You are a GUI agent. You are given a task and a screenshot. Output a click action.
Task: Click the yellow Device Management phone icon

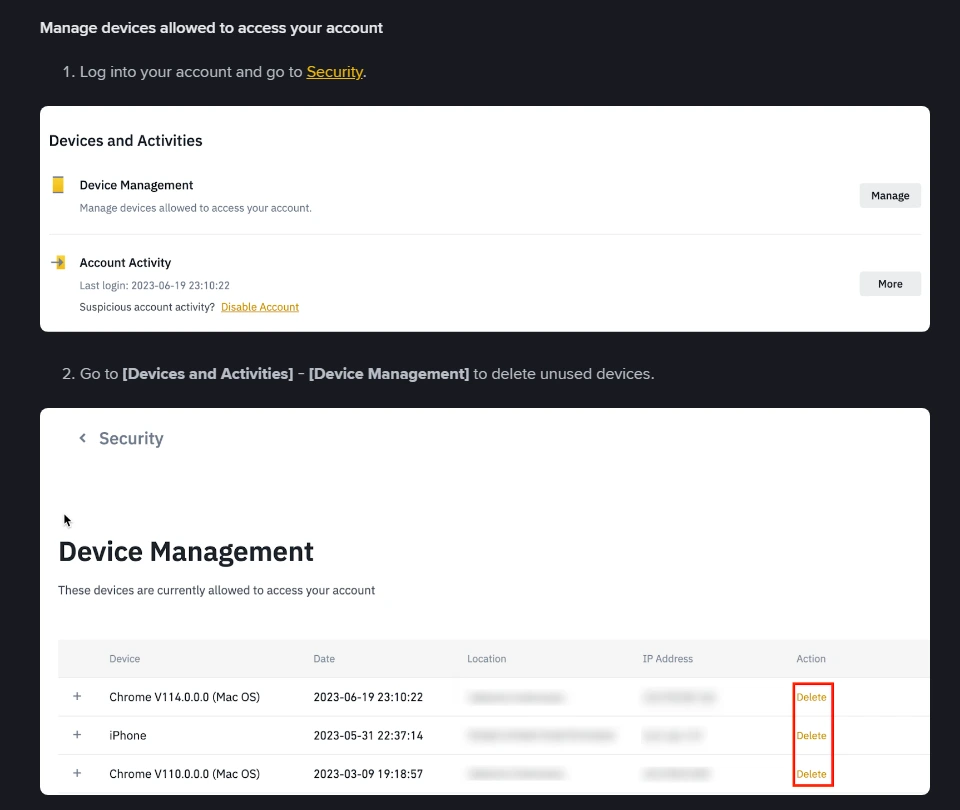coord(58,185)
